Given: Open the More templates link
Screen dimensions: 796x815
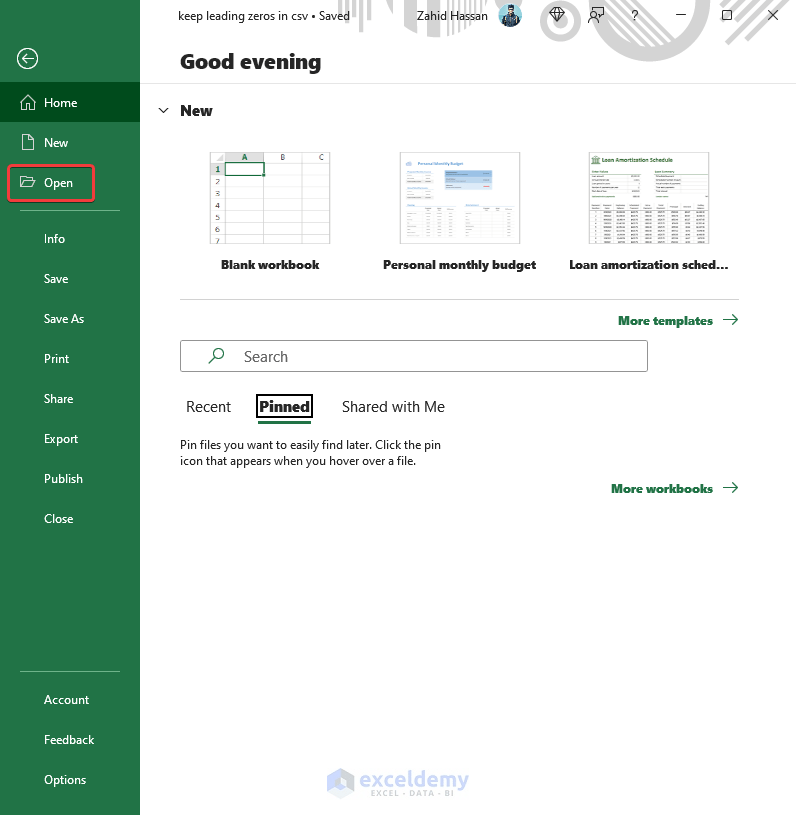Looking at the screenshot, I should [678, 320].
